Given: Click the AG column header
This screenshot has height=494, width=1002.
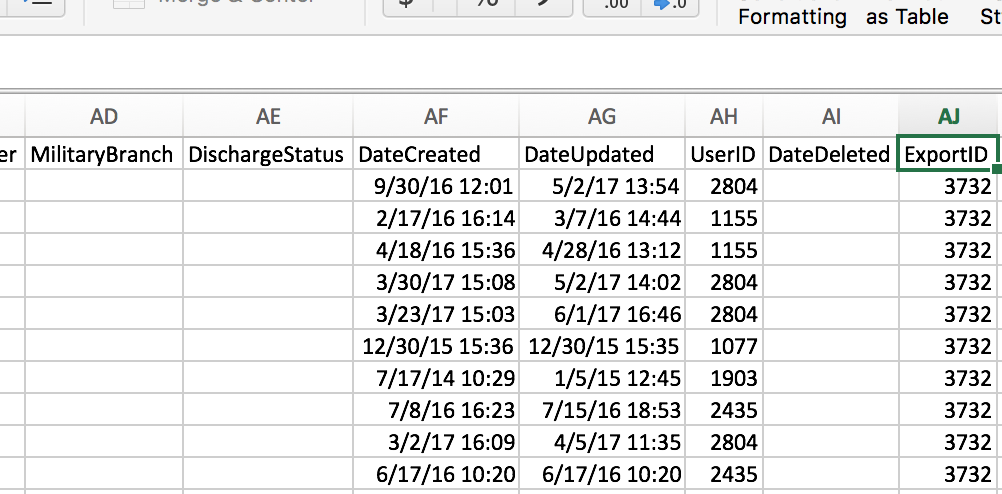Looking at the screenshot, I should [x=602, y=117].
